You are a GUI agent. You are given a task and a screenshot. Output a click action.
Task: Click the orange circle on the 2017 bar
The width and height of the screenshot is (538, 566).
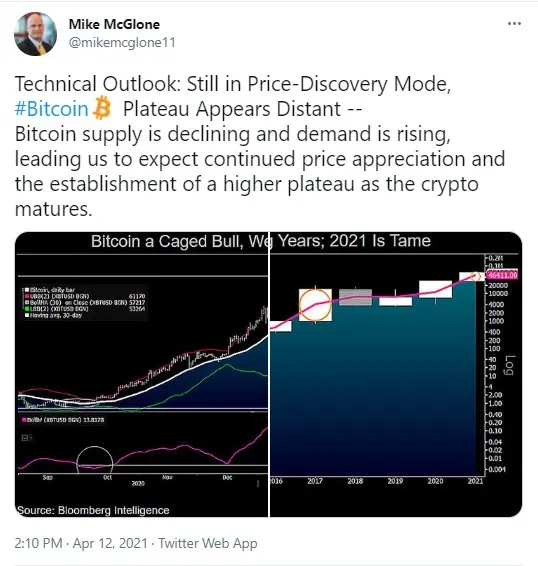[x=315, y=305]
